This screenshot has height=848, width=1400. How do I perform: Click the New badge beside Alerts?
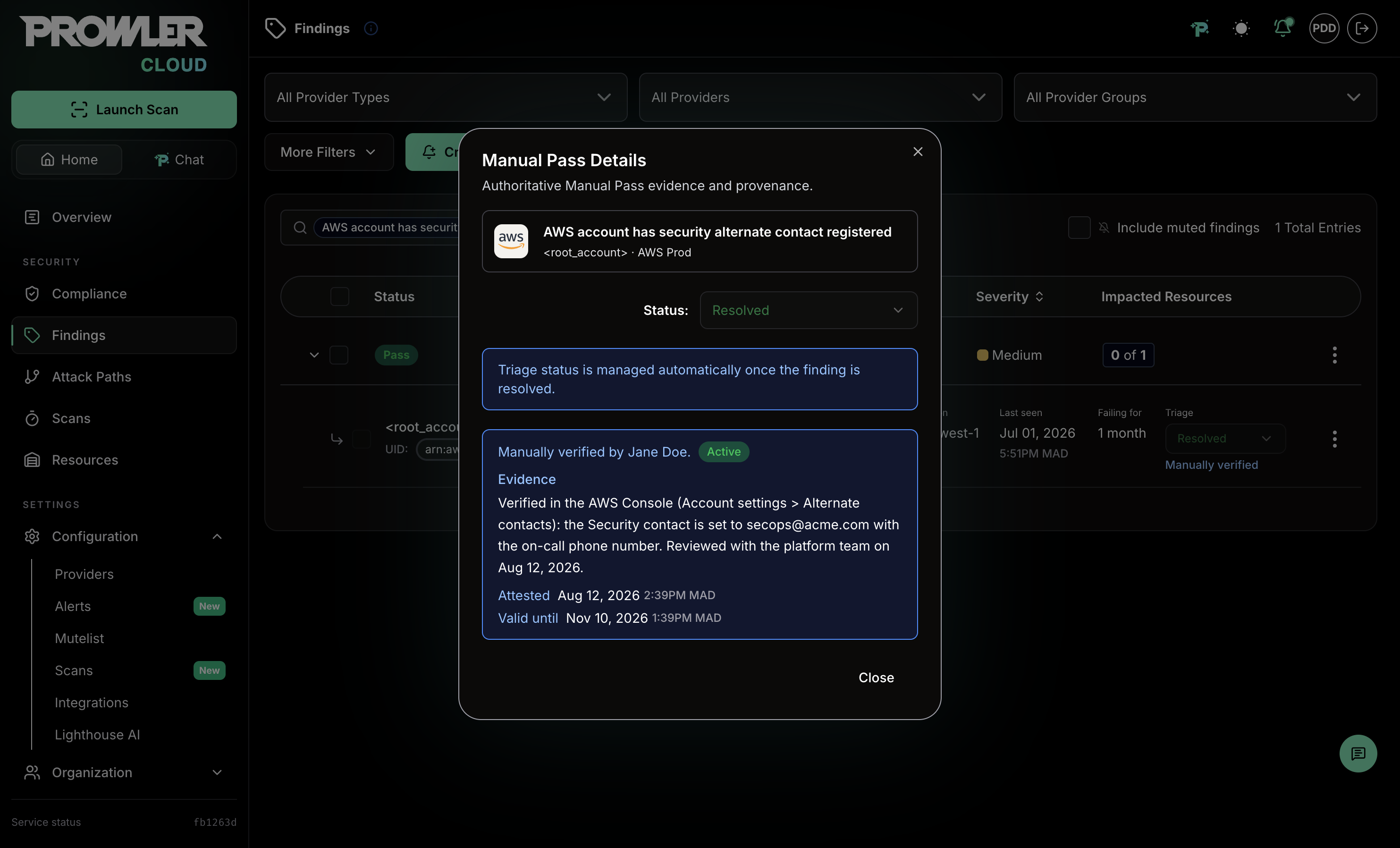click(209, 606)
